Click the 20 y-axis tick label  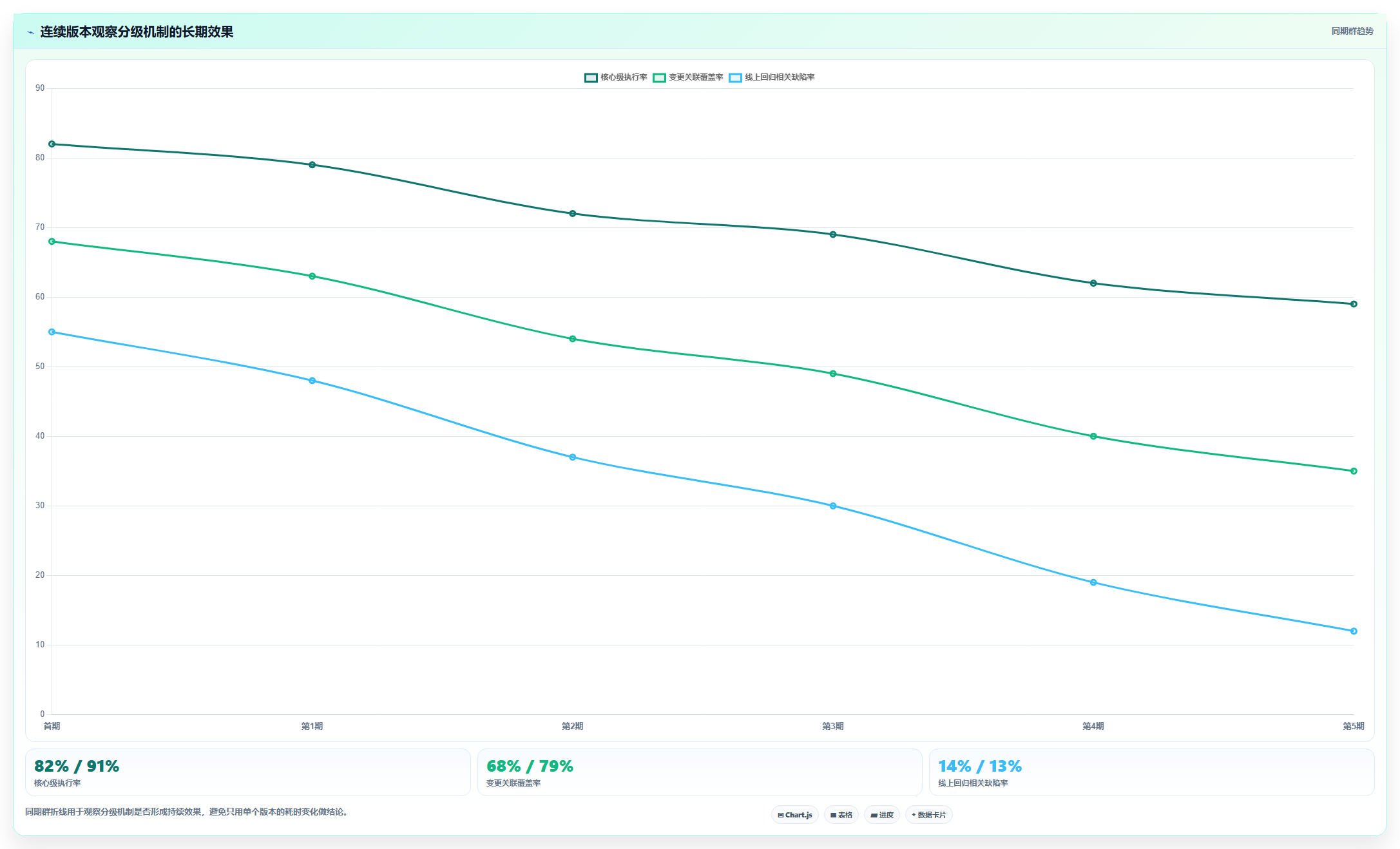tap(40, 575)
